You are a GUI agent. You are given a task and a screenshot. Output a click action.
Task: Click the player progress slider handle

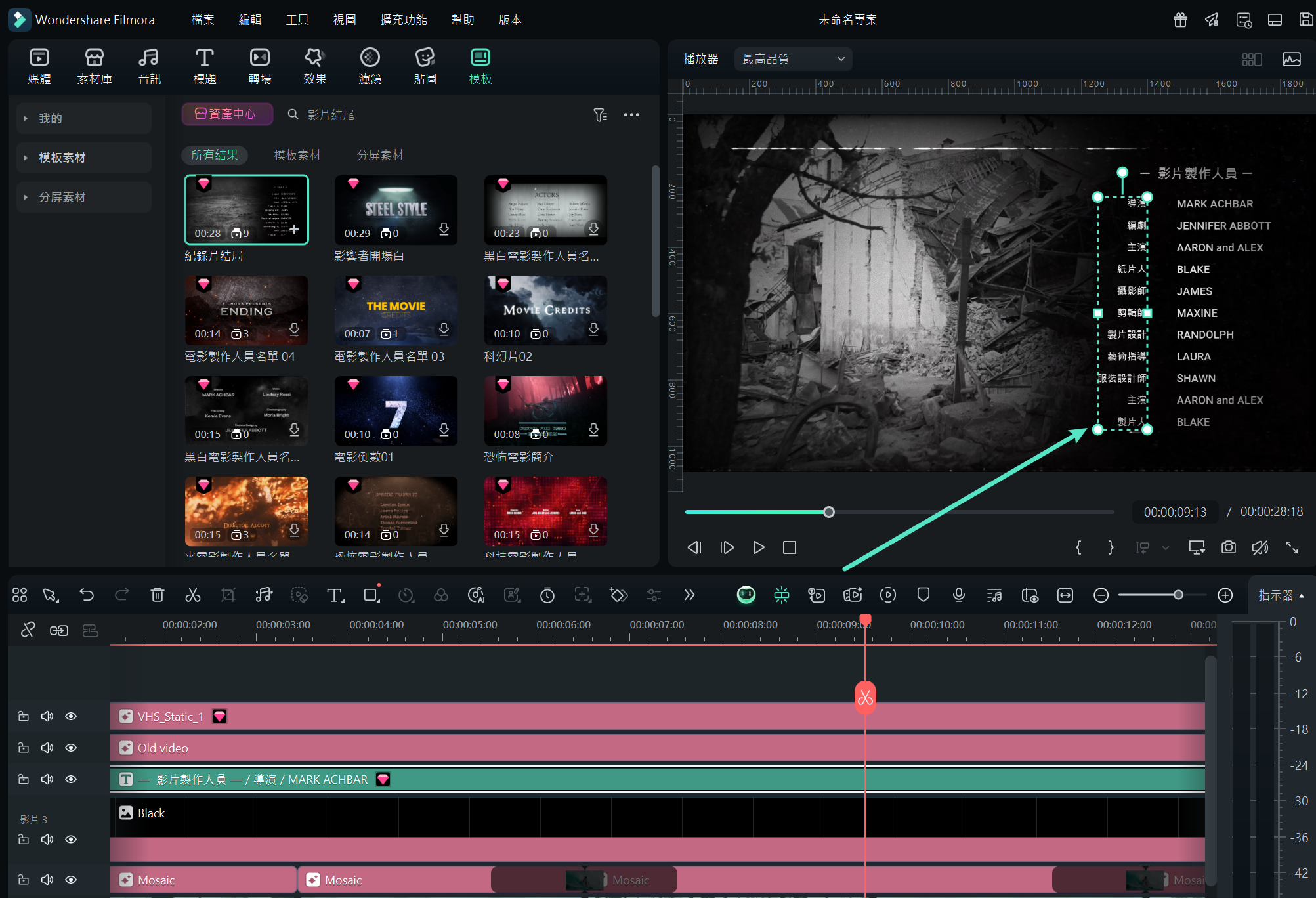pos(829,512)
